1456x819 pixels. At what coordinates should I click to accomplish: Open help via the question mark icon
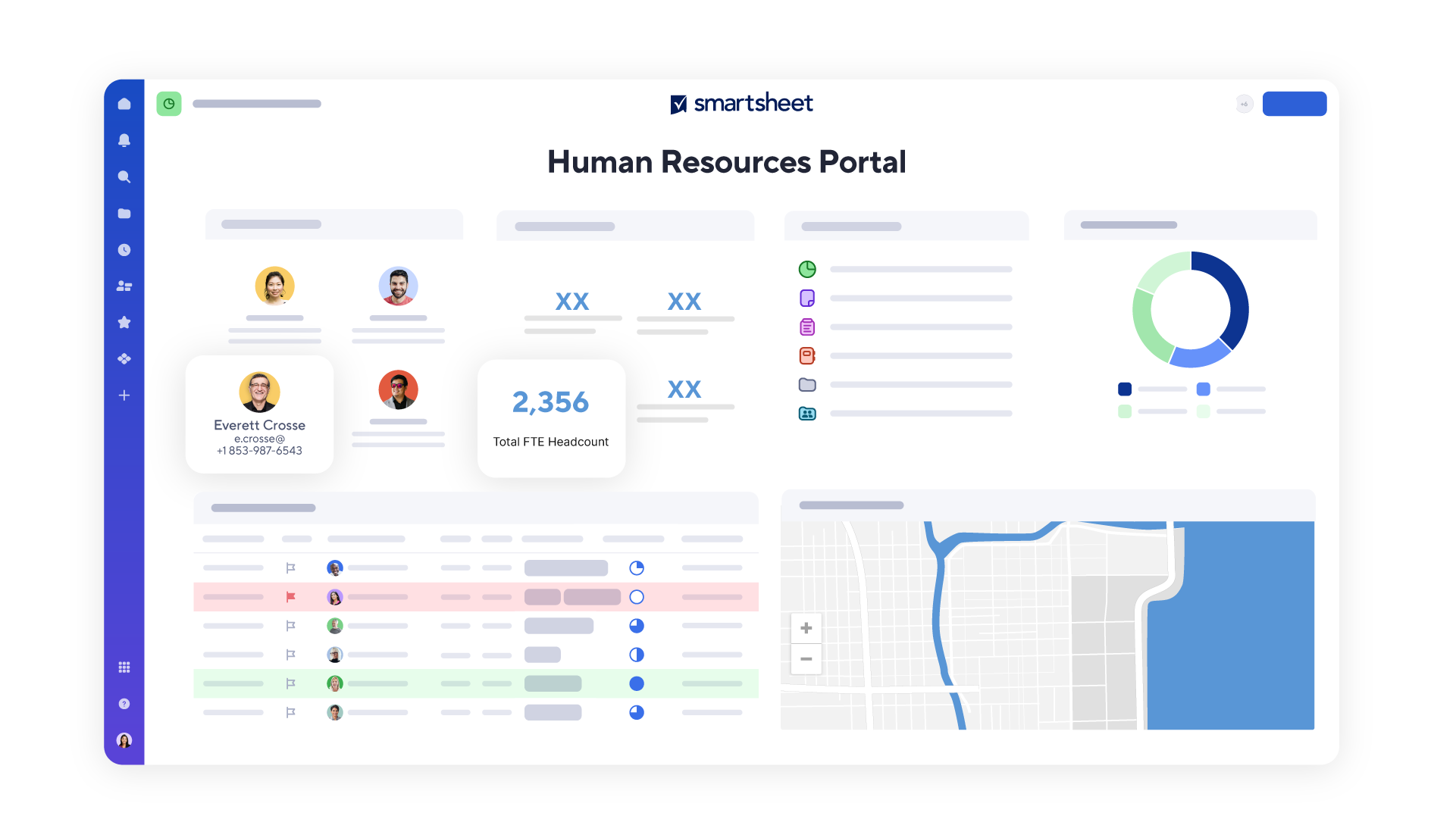124,704
